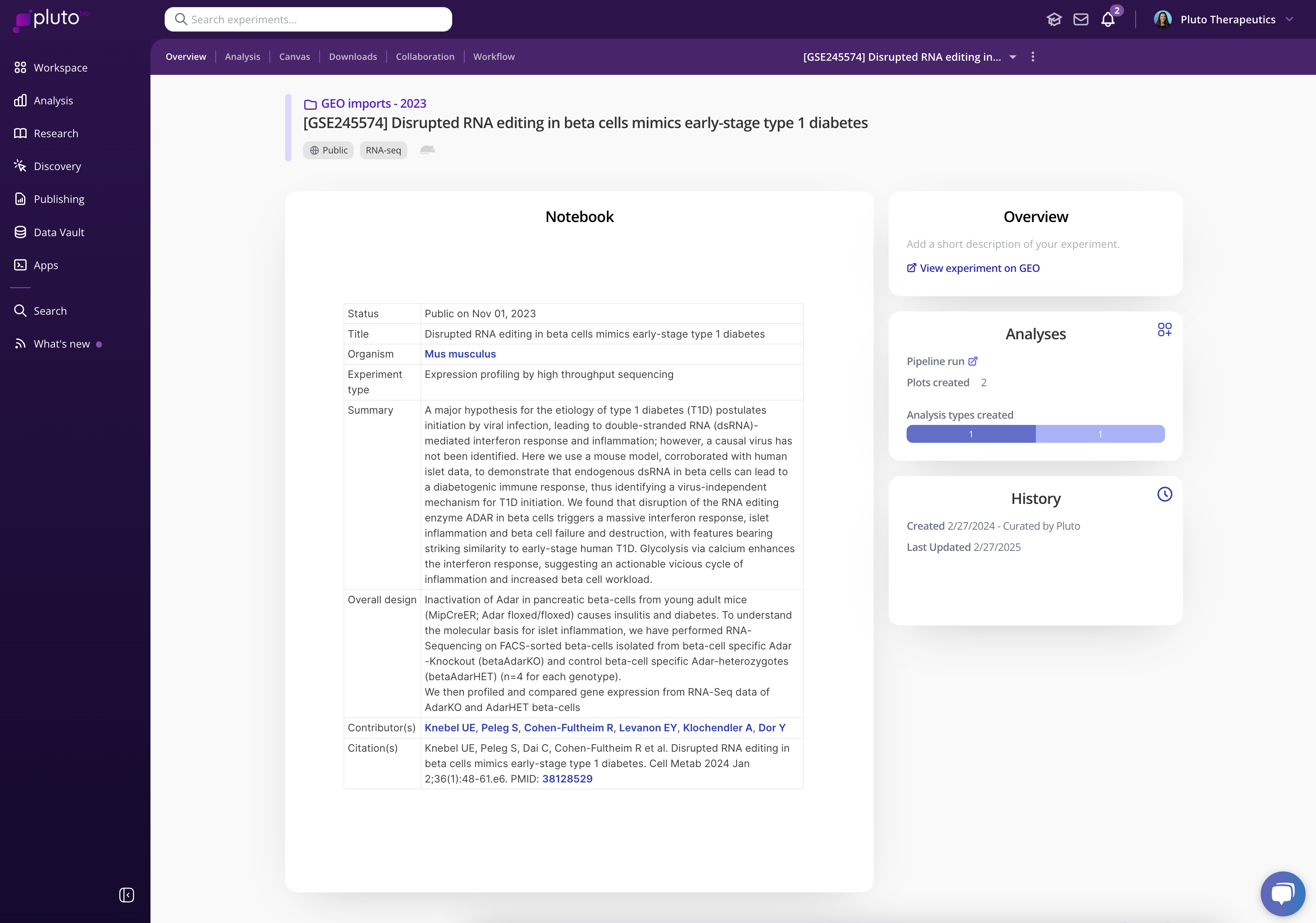Screen dimensions: 1316x923
Task: Switch to the Downloads tab
Action: [352, 57]
